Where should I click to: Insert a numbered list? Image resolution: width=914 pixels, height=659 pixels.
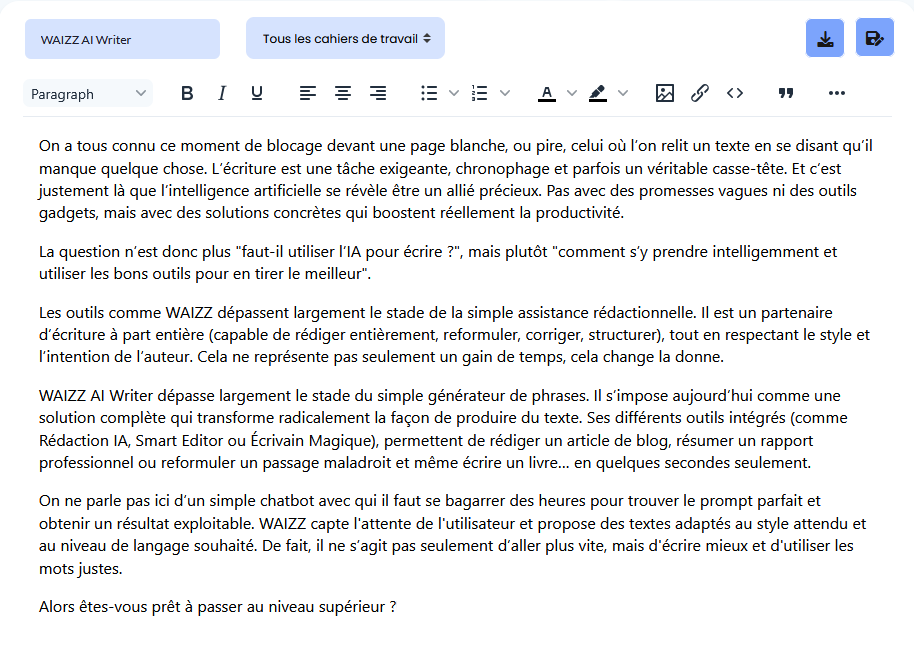(x=480, y=93)
